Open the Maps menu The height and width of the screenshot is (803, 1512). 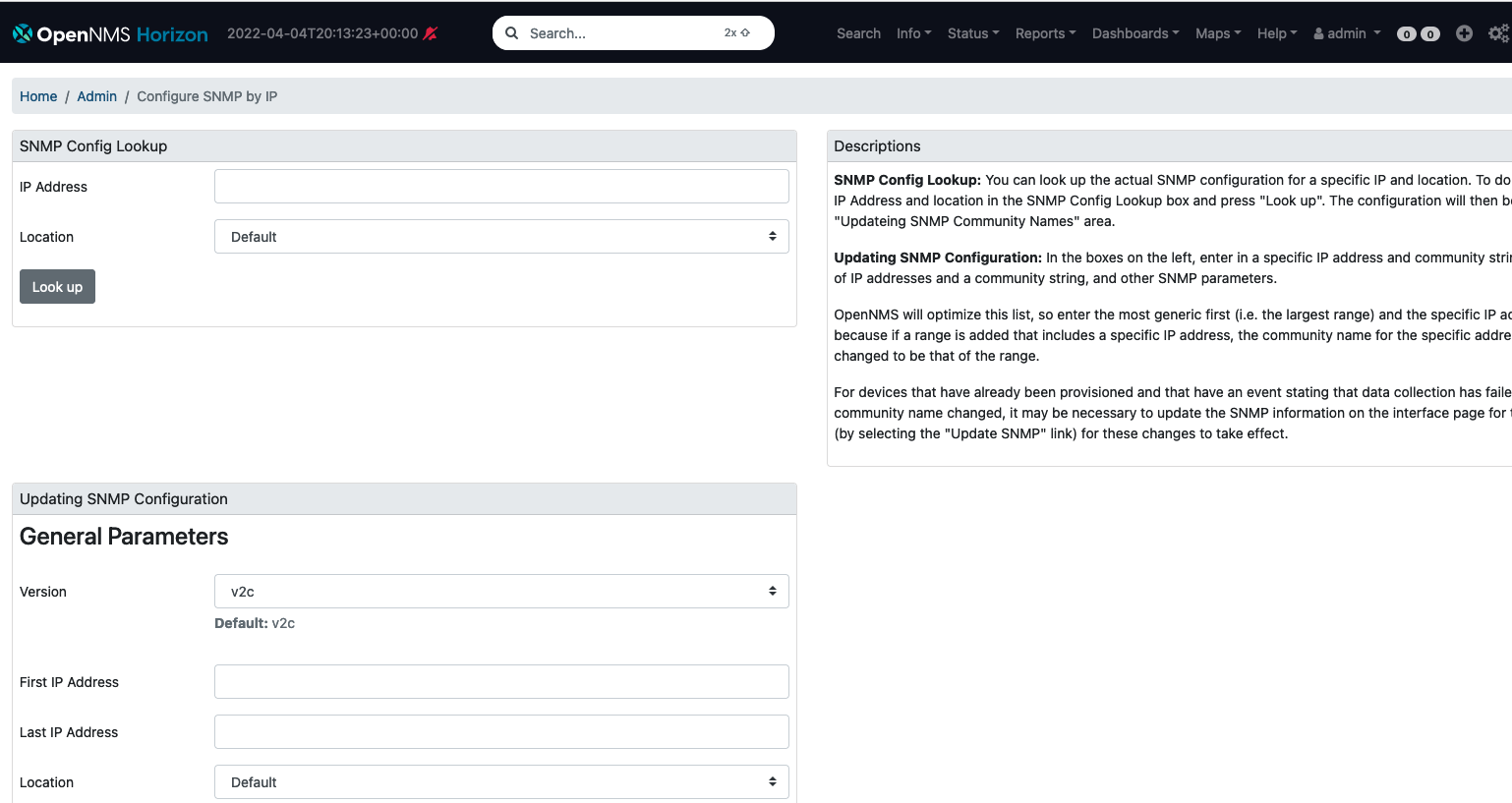pos(1217,32)
